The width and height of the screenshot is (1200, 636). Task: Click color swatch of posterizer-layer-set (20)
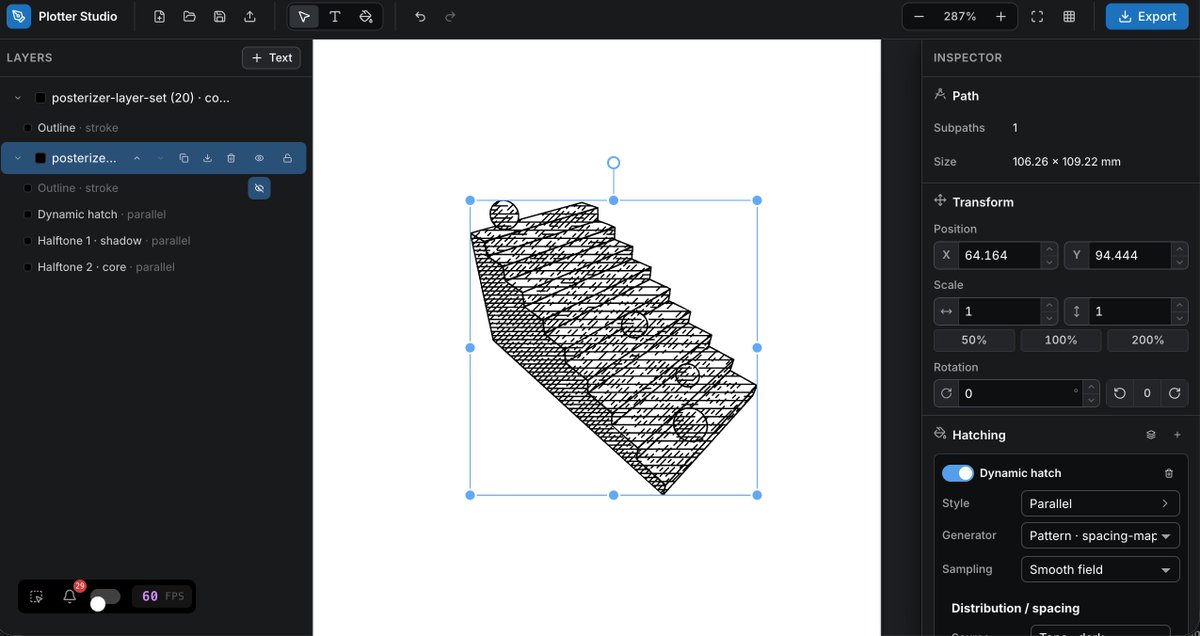click(40, 98)
